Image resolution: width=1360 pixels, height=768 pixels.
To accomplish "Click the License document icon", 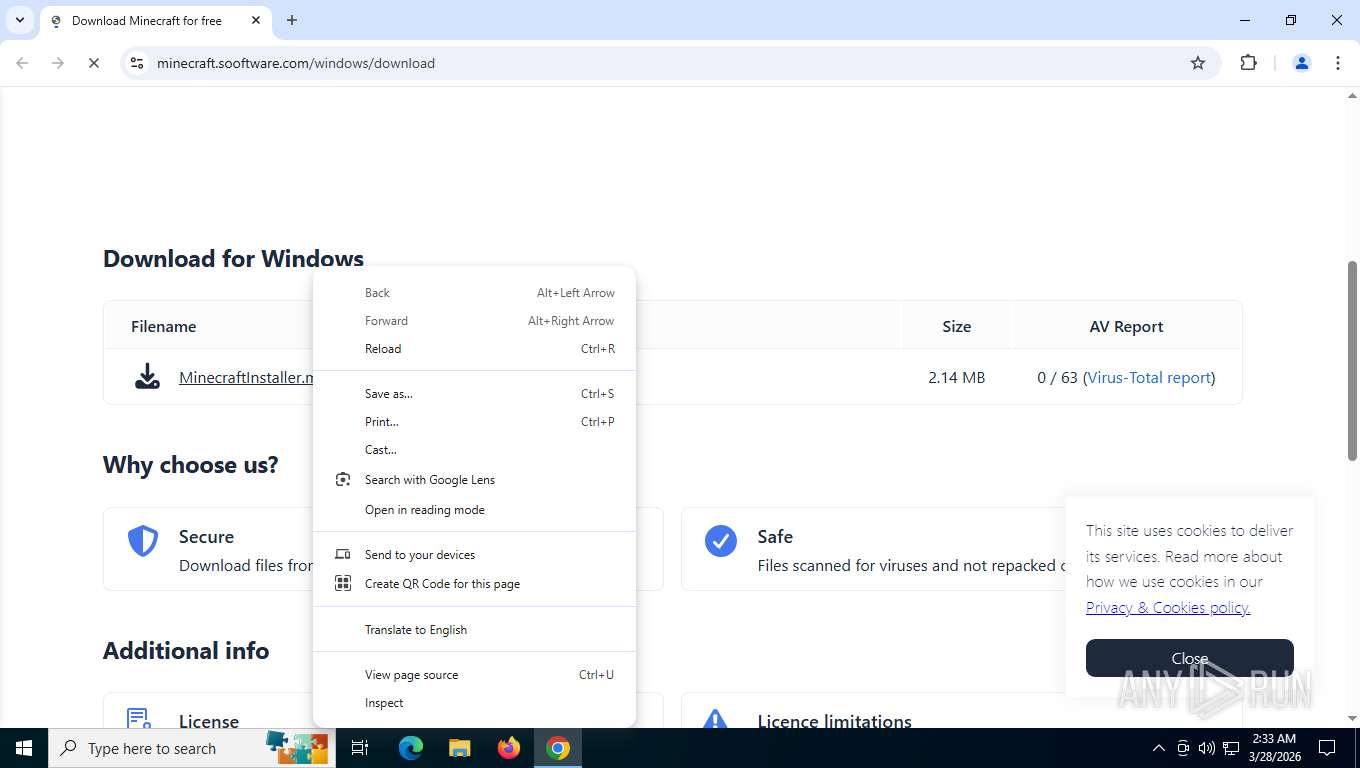I will [139, 718].
